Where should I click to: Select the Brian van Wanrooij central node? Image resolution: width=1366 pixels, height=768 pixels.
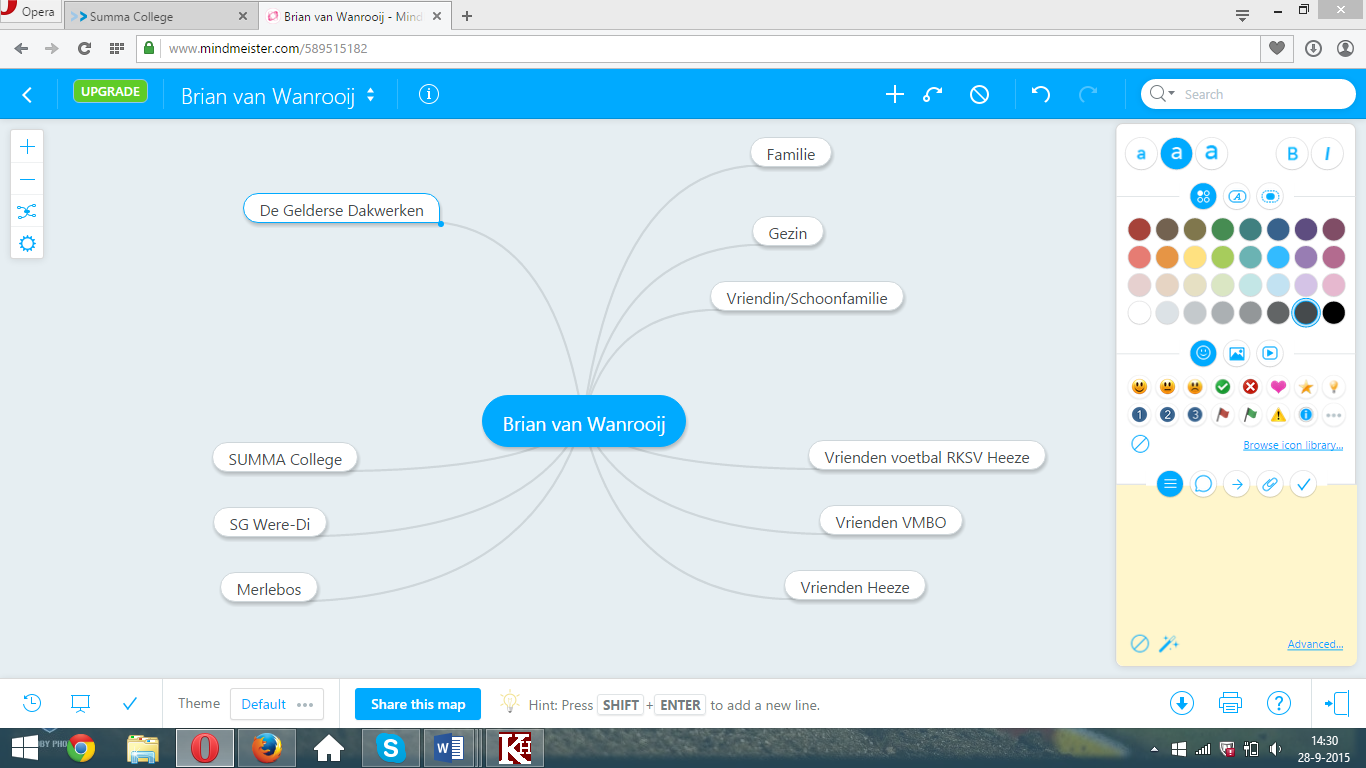(584, 422)
